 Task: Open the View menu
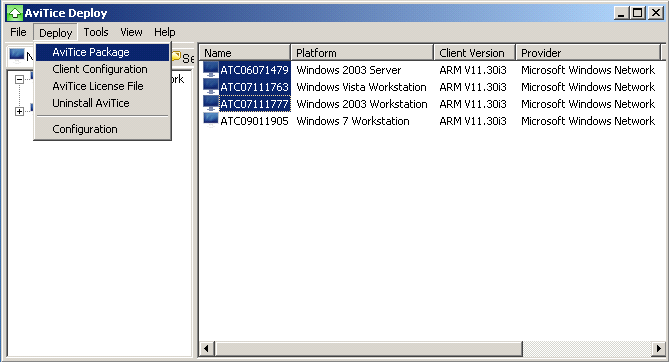pos(131,32)
